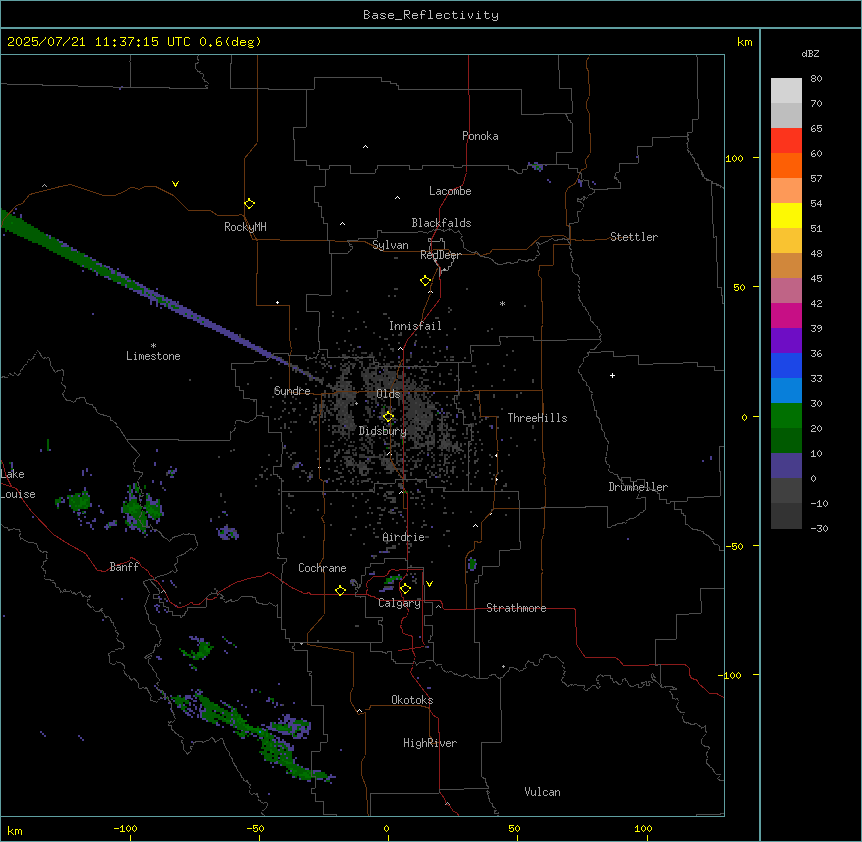The width and height of the screenshot is (862, 842).
Task: Select the lightest gray 80-70 dBZ legend swatch
Action: (x=786, y=91)
